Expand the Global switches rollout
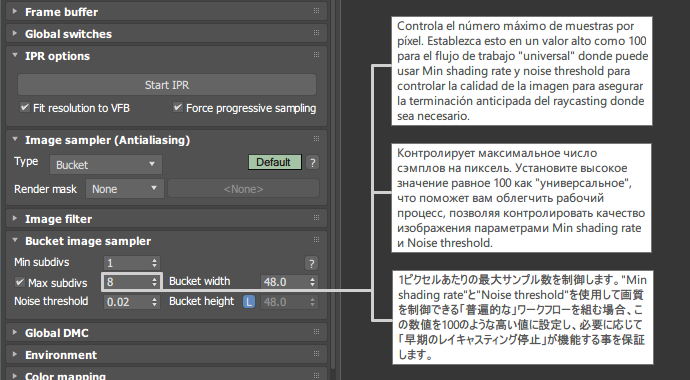Image resolution: width=690 pixels, height=380 pixels. click(166, 33)
